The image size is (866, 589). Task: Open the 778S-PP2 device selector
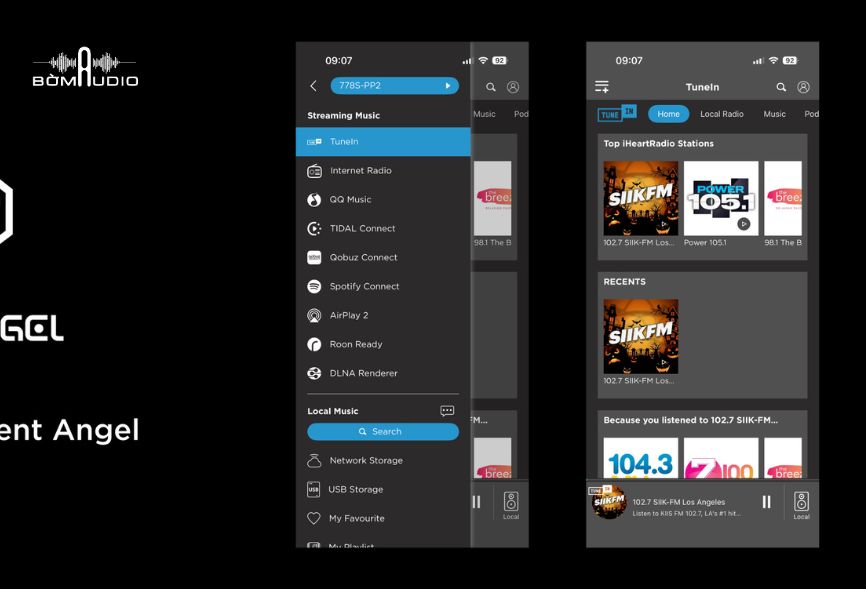[394, 86]
